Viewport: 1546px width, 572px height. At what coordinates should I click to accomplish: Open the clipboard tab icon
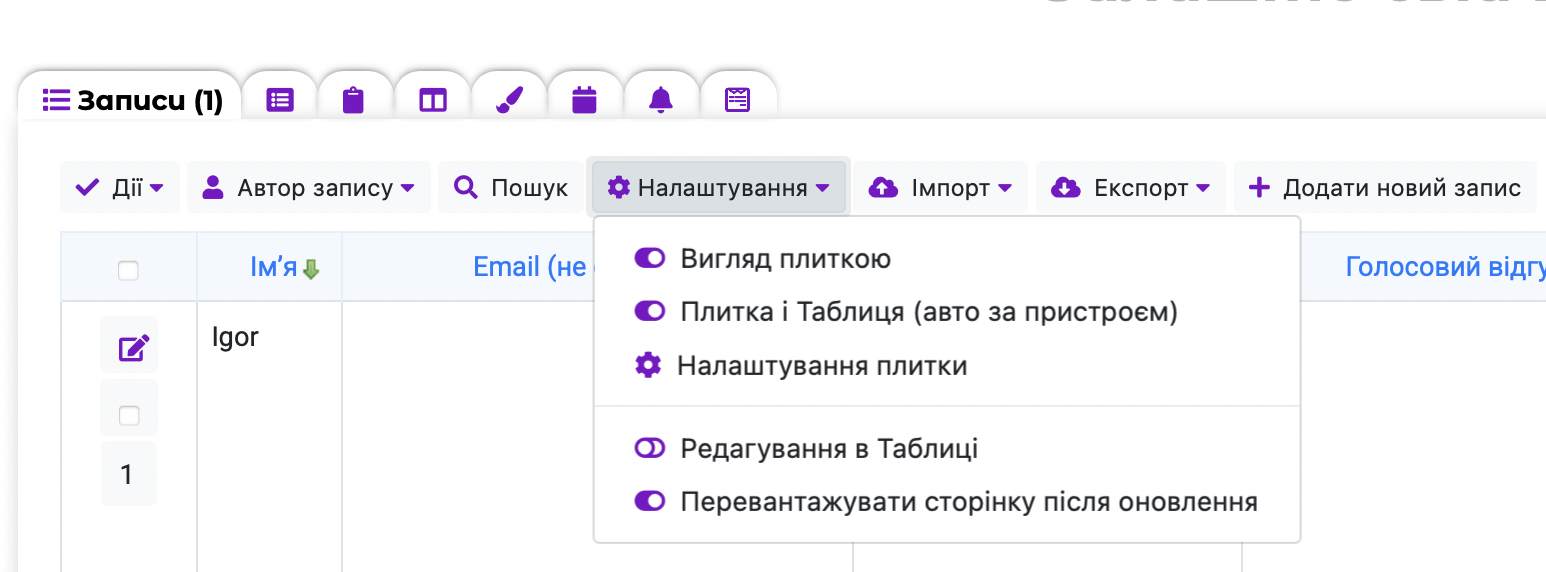click(x=352, y=100)
